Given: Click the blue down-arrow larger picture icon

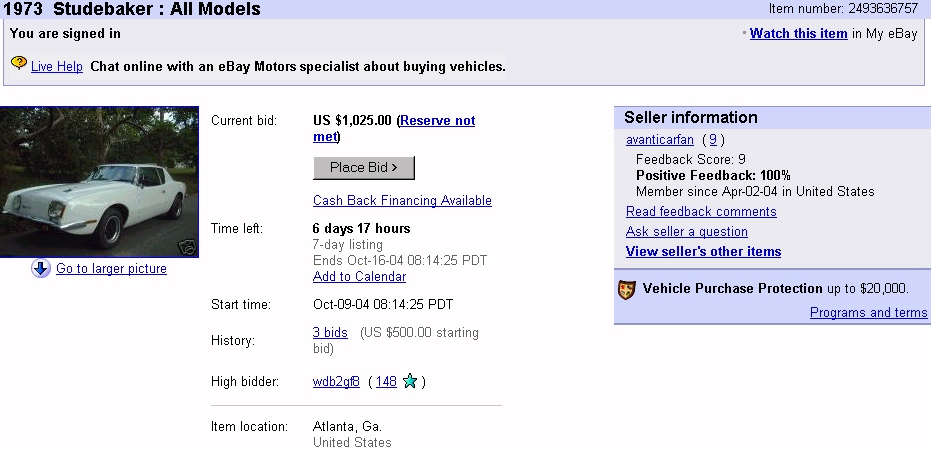Looking at the screenshot, I should [41, 268].
